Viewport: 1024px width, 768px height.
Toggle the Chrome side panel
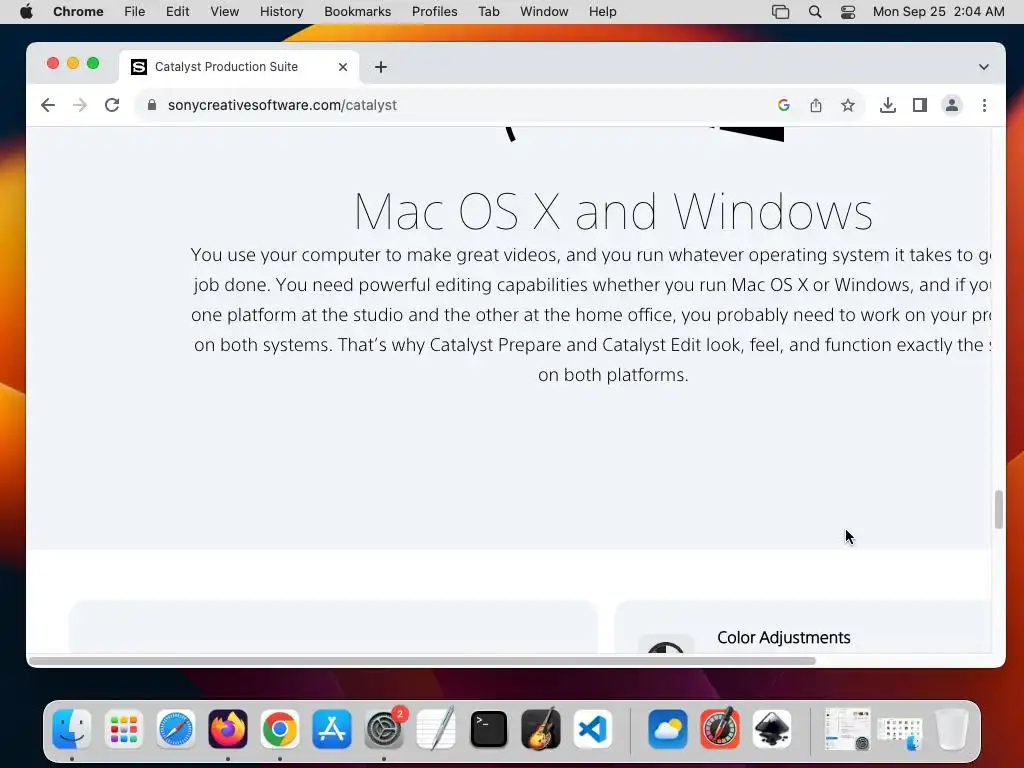[x=920, y=105]
